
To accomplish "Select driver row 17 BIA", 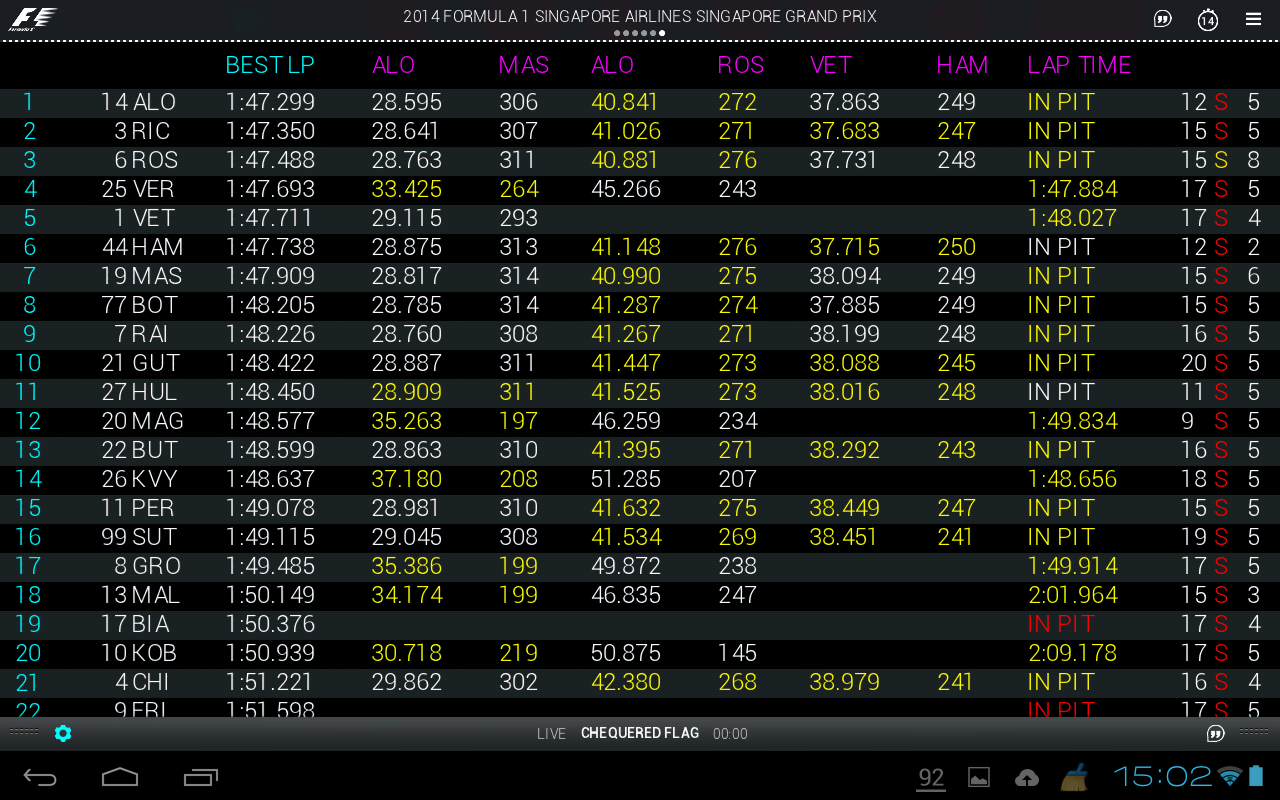I will coord(640,624).
